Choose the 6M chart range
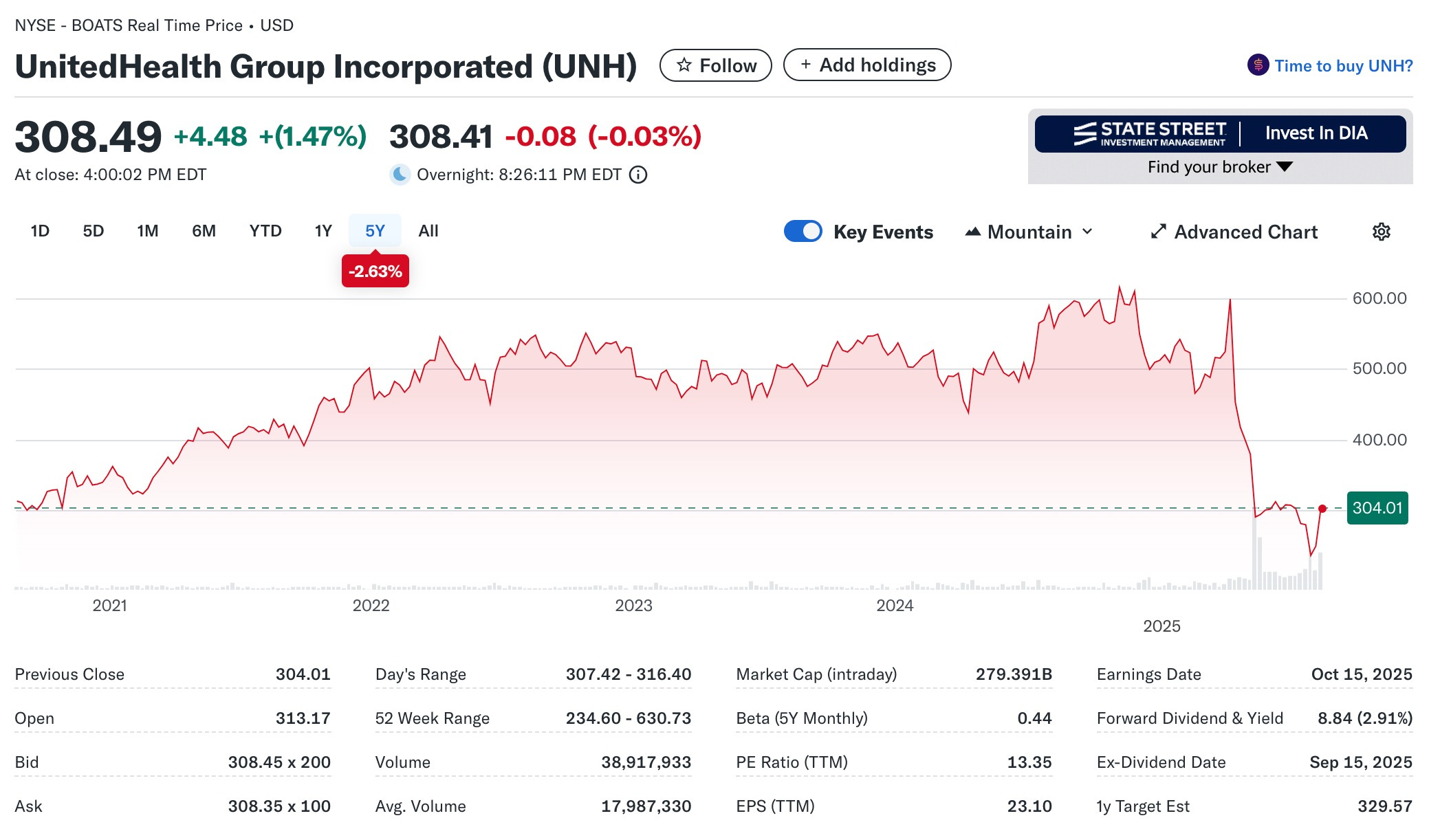 coord(204,231)
